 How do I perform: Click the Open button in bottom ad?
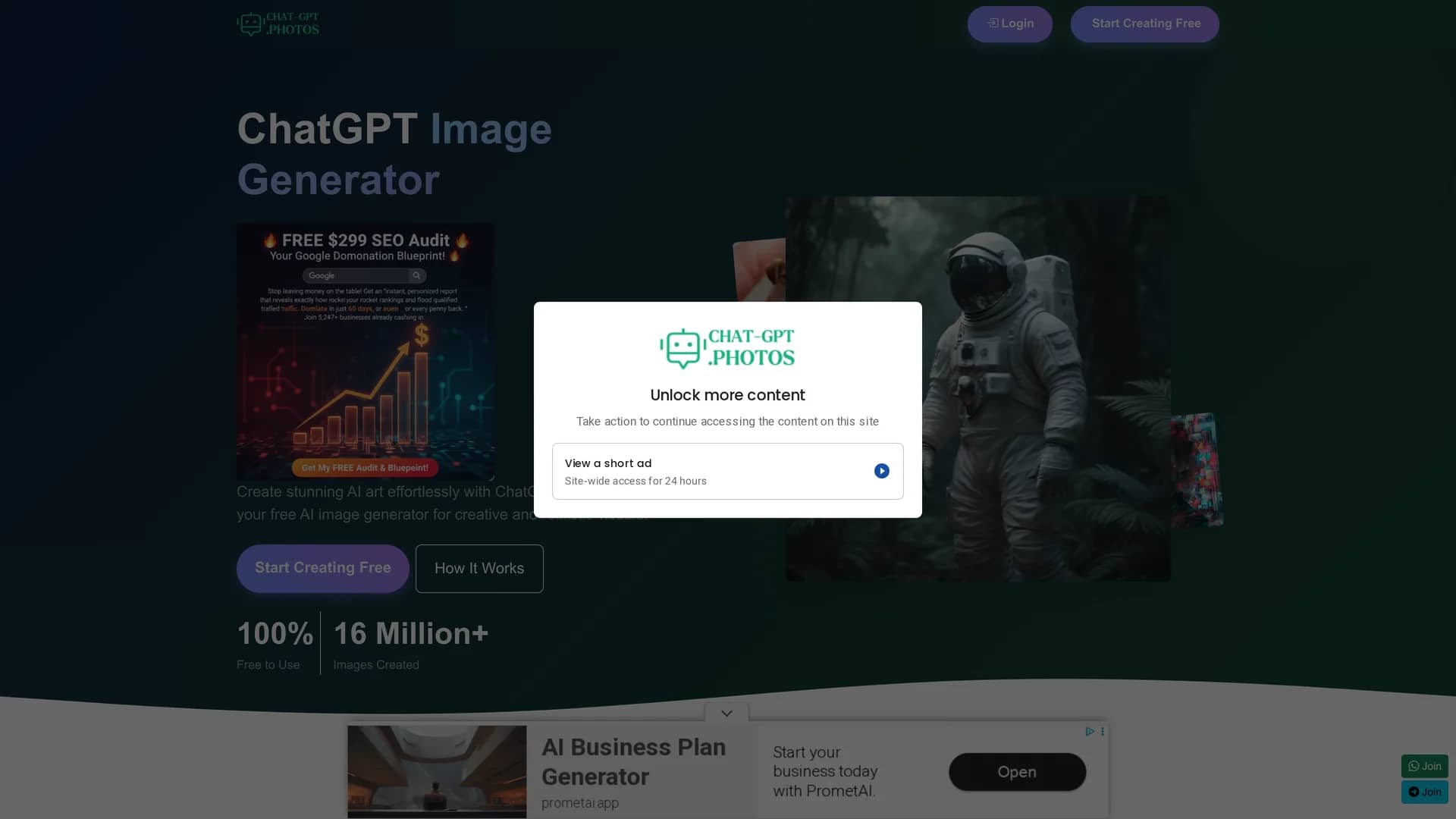[1017, 772]
